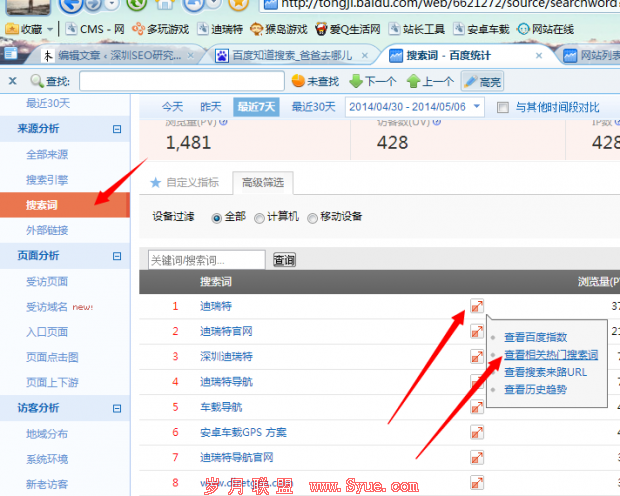Image resolution: width=620 pixels, height=496 pixels.
Task: Click the 自定义指标 star tab
Action: coord(185,182)
